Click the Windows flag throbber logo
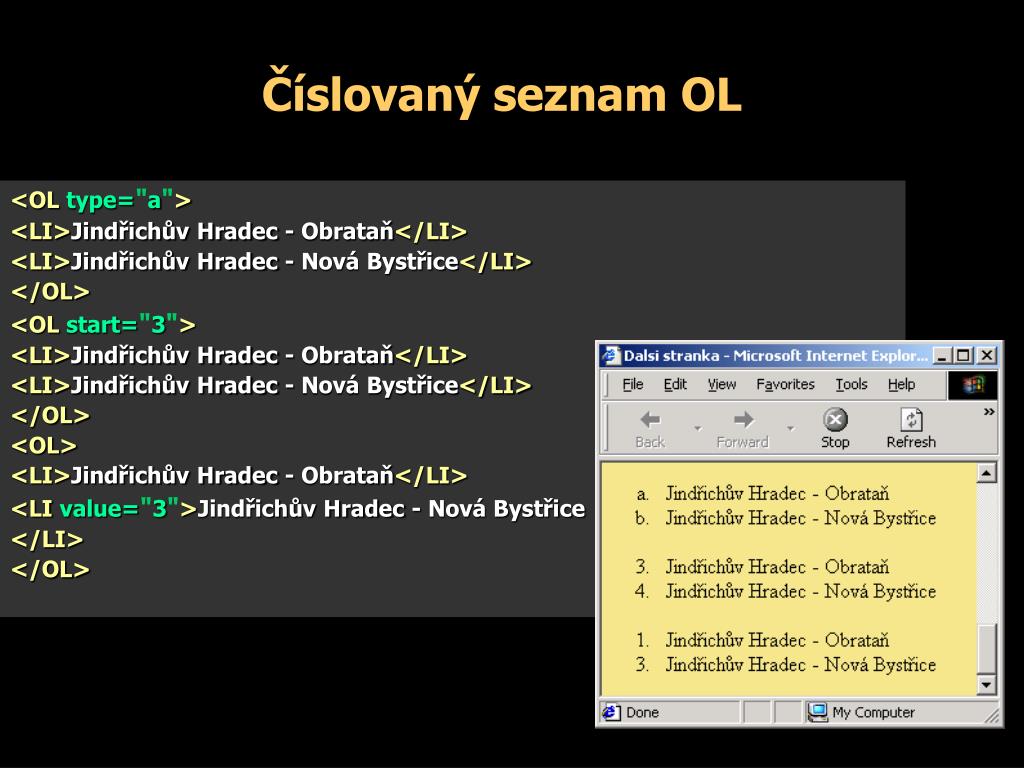The image size is (1024, 768). point(973,385)
